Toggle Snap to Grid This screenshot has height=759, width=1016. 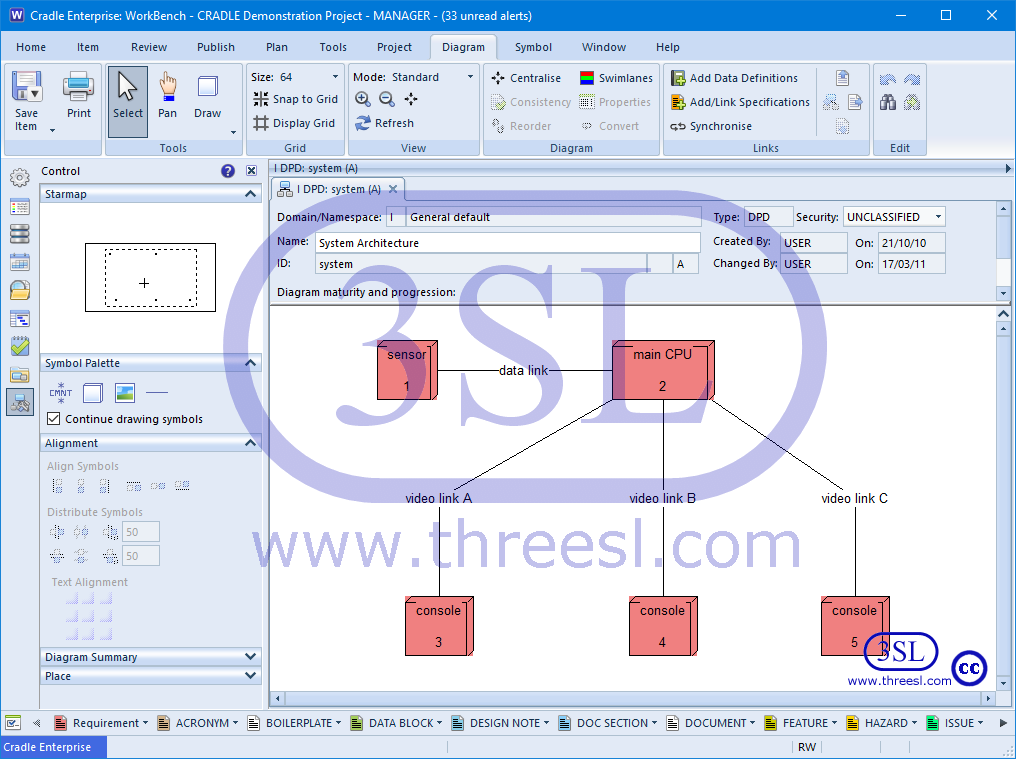pyautogui.click(x=295, y=99)
